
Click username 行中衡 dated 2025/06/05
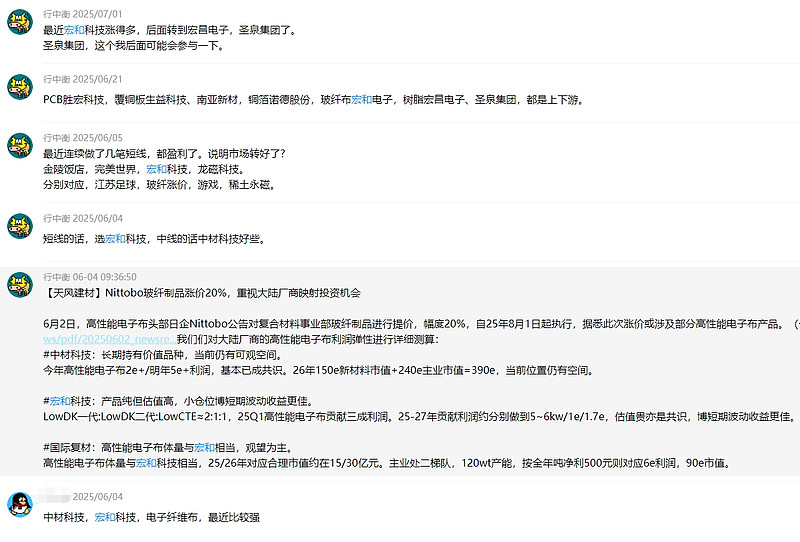(56, 138)
